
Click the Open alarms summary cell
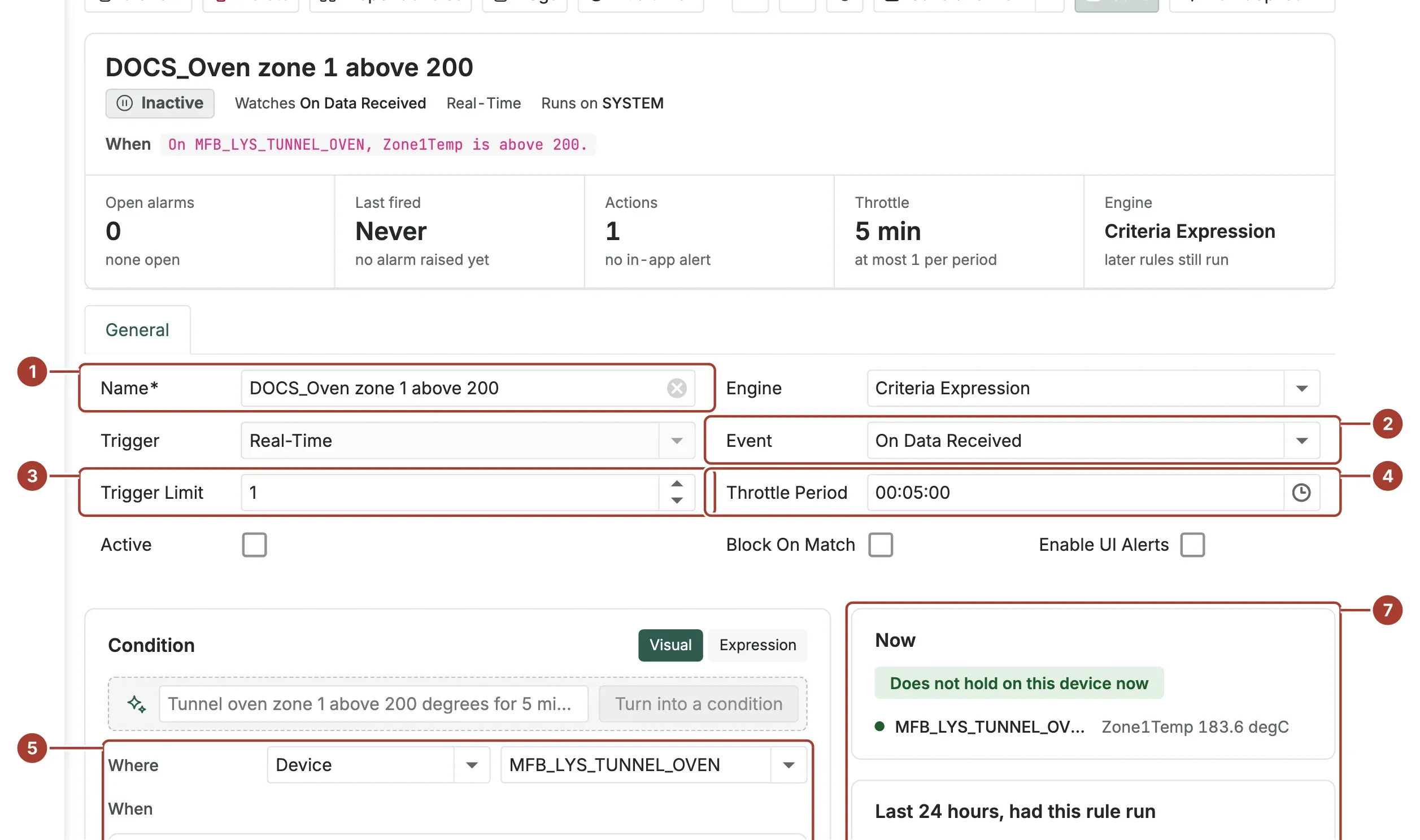210,232
